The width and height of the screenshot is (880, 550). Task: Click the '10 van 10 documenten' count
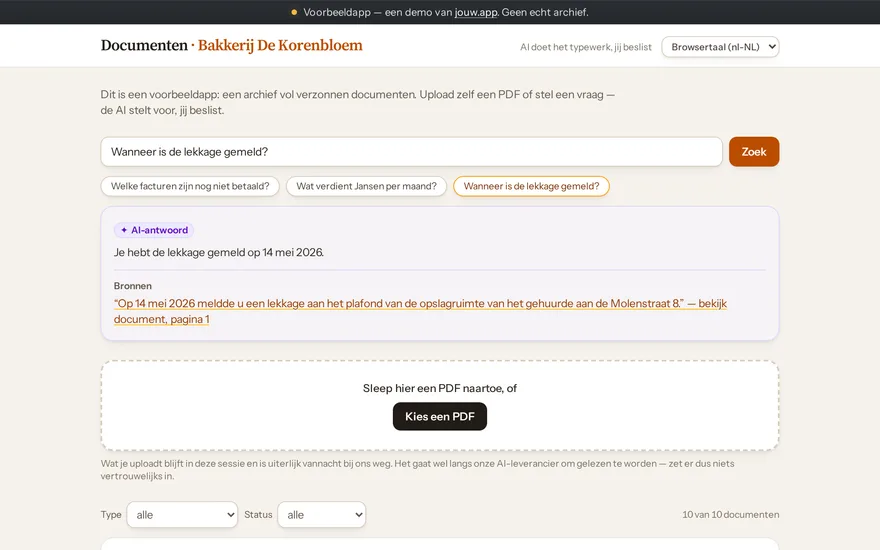pos(731,515)
